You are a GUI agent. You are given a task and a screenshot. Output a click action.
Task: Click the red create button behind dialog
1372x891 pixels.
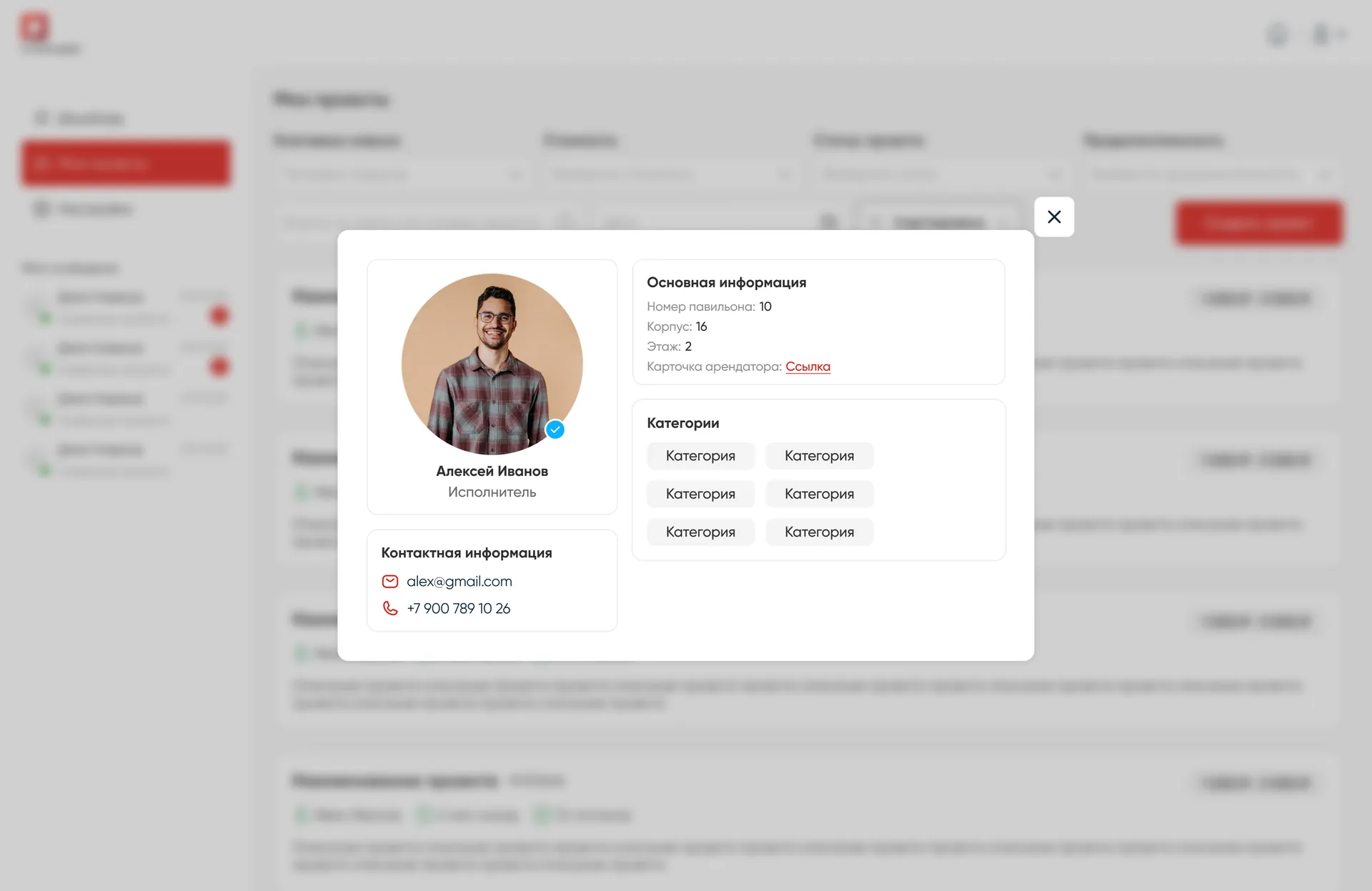point(1259,224)
